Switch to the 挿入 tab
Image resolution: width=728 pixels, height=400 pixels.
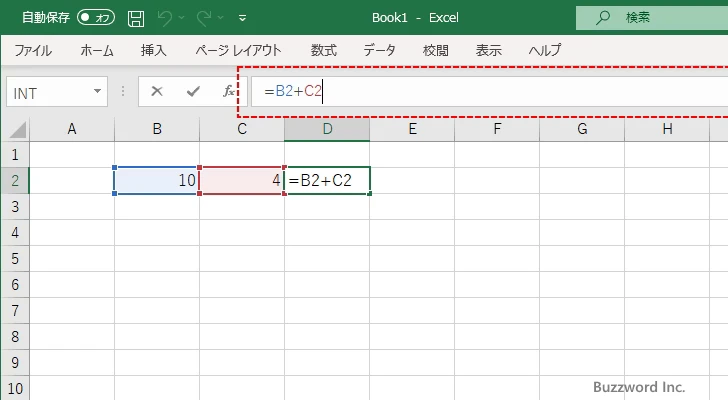(x=154, y=50)
